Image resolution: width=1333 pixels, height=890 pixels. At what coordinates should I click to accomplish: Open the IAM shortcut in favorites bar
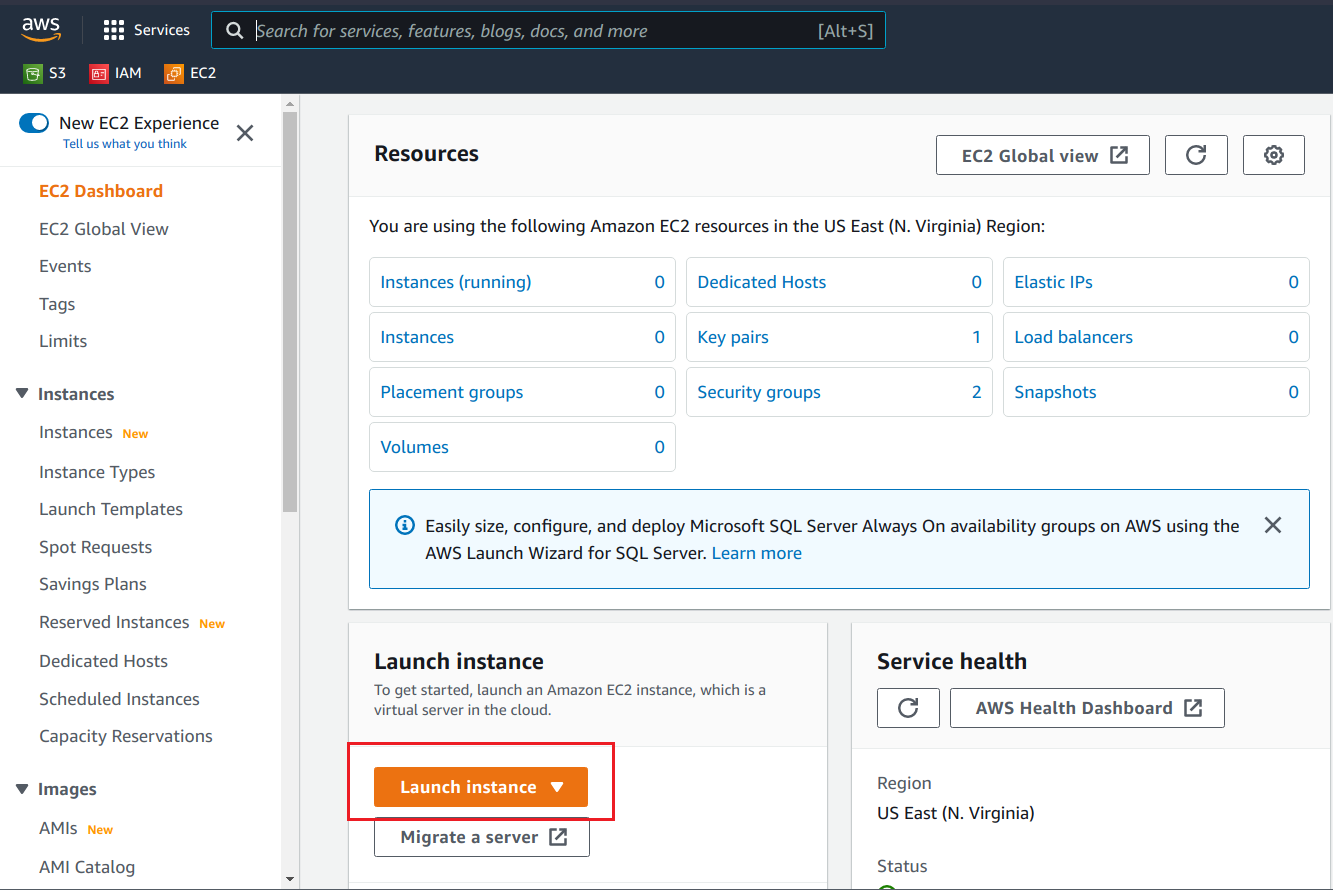click(116, 73)
